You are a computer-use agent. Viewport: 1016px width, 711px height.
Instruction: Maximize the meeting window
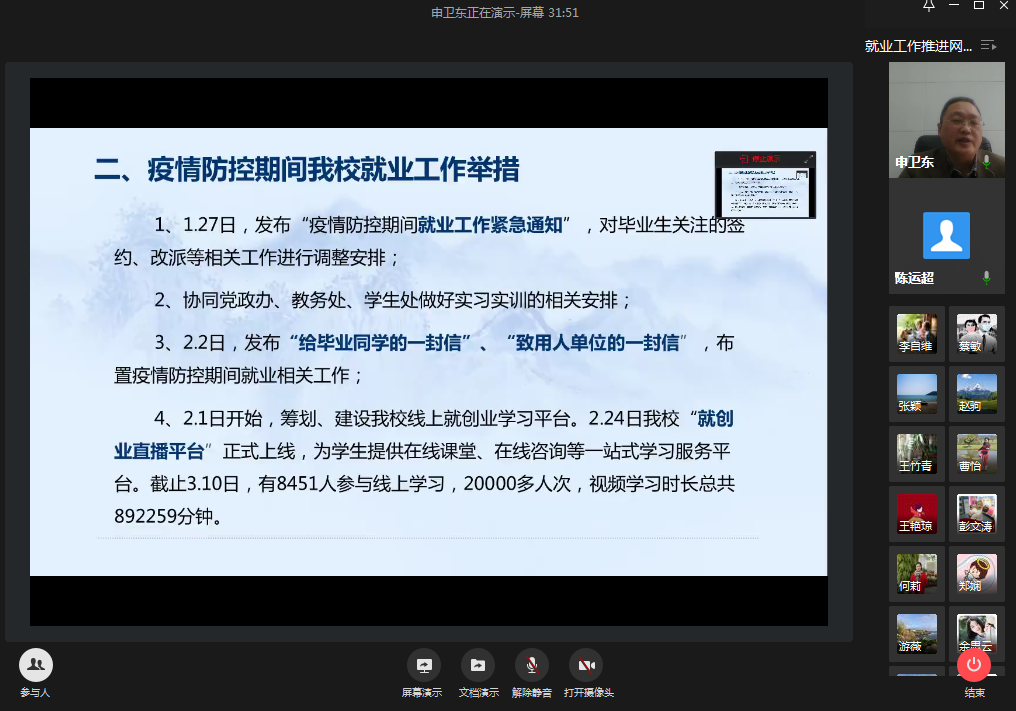click(x=979, y=6)
